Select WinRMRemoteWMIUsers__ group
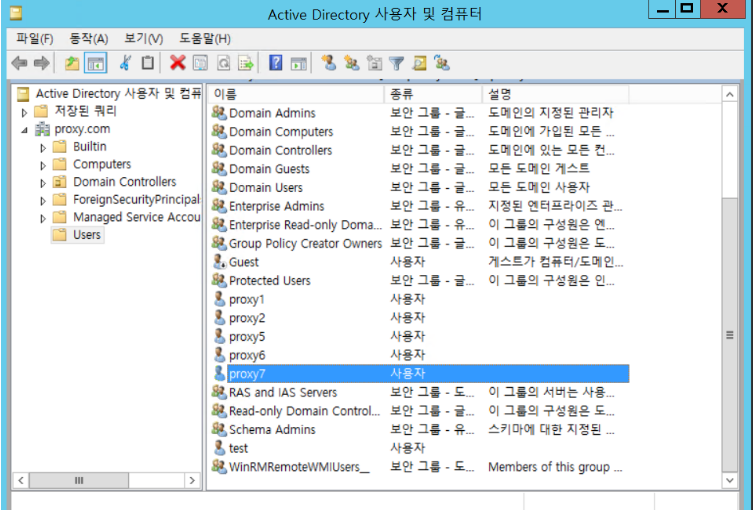 click(420, 467)
